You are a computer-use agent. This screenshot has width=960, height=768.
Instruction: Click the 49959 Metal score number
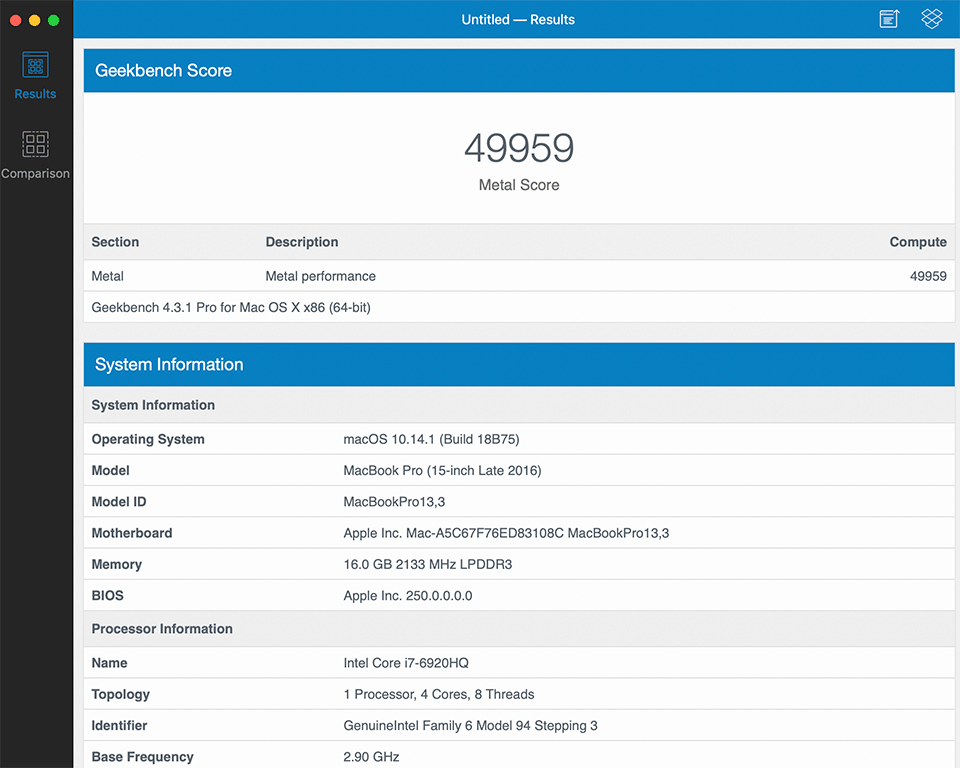click(x=519, y=148)
